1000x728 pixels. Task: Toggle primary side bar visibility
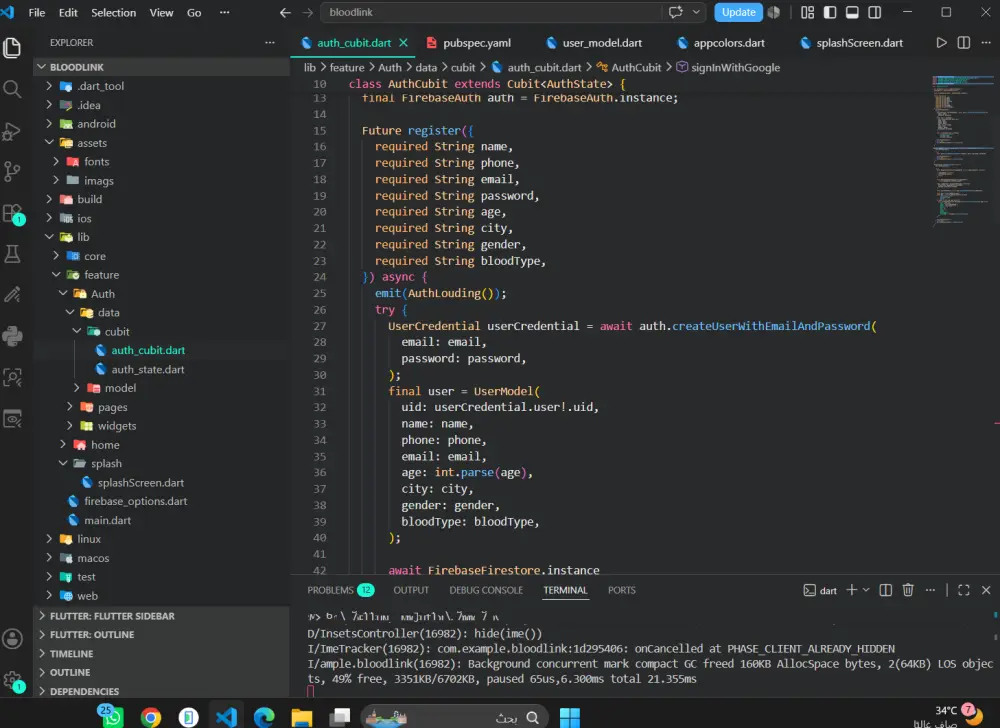pos(830,12)
